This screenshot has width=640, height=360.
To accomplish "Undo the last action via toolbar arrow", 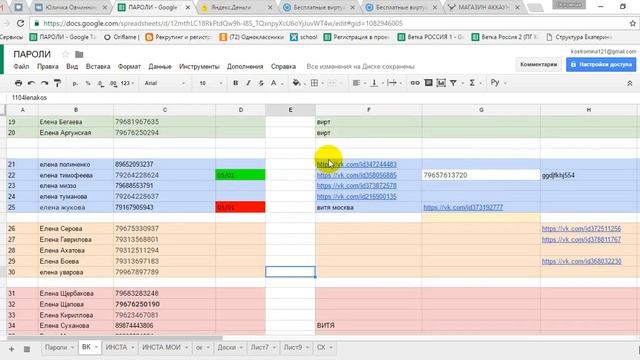I will pos(31,83).
